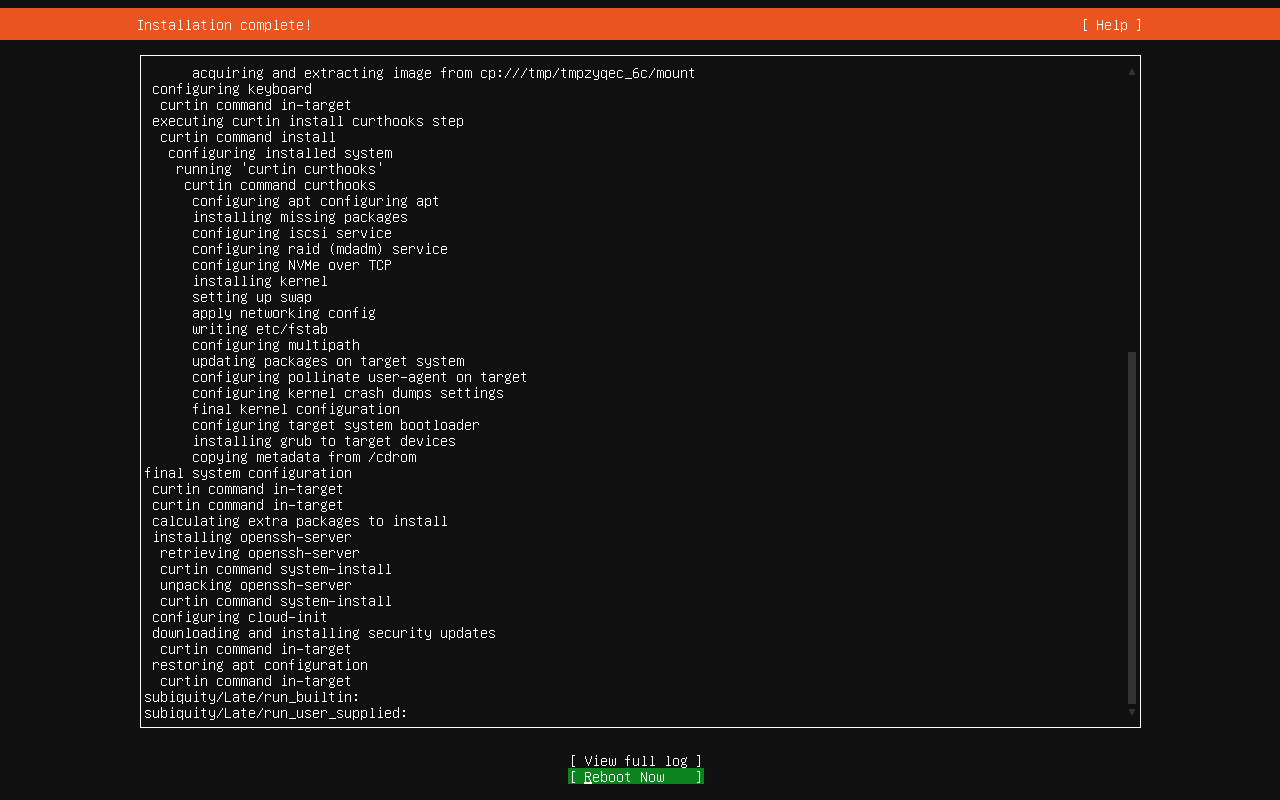Select the 'configuring keyboard' log line
This screenshot has height=800, width=1280.
tap(232, 89)
